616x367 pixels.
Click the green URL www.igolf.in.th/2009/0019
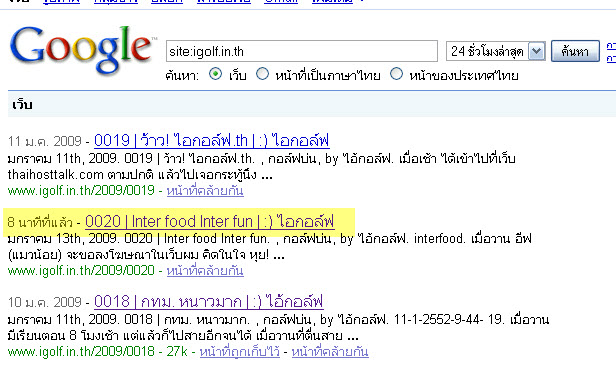point(81,191)
